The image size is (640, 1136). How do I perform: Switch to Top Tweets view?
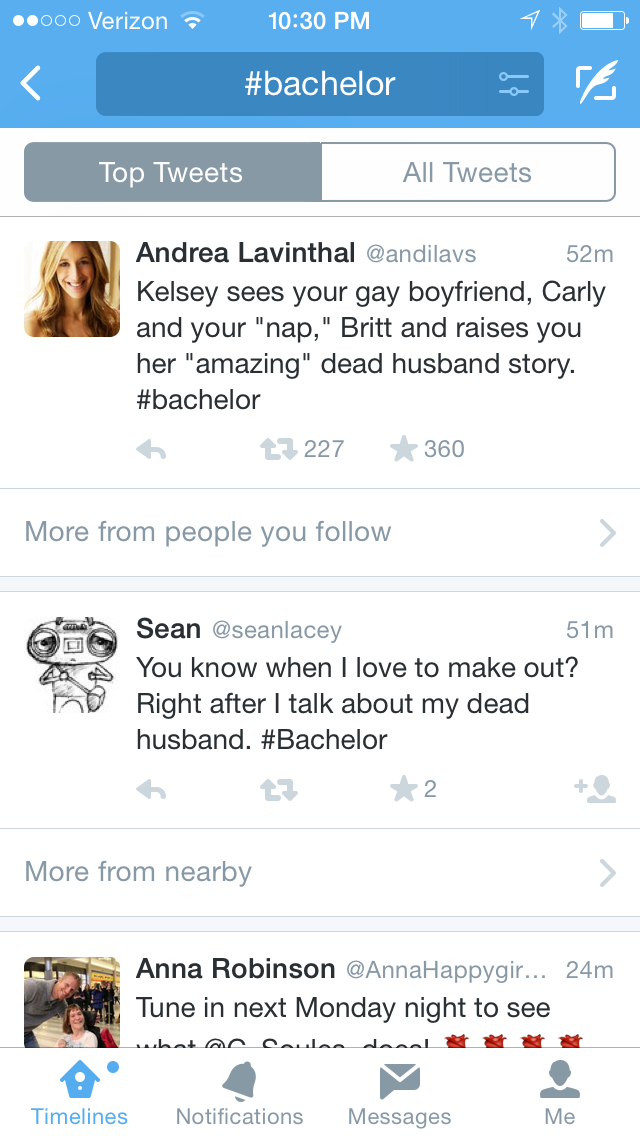pos(172,172)
